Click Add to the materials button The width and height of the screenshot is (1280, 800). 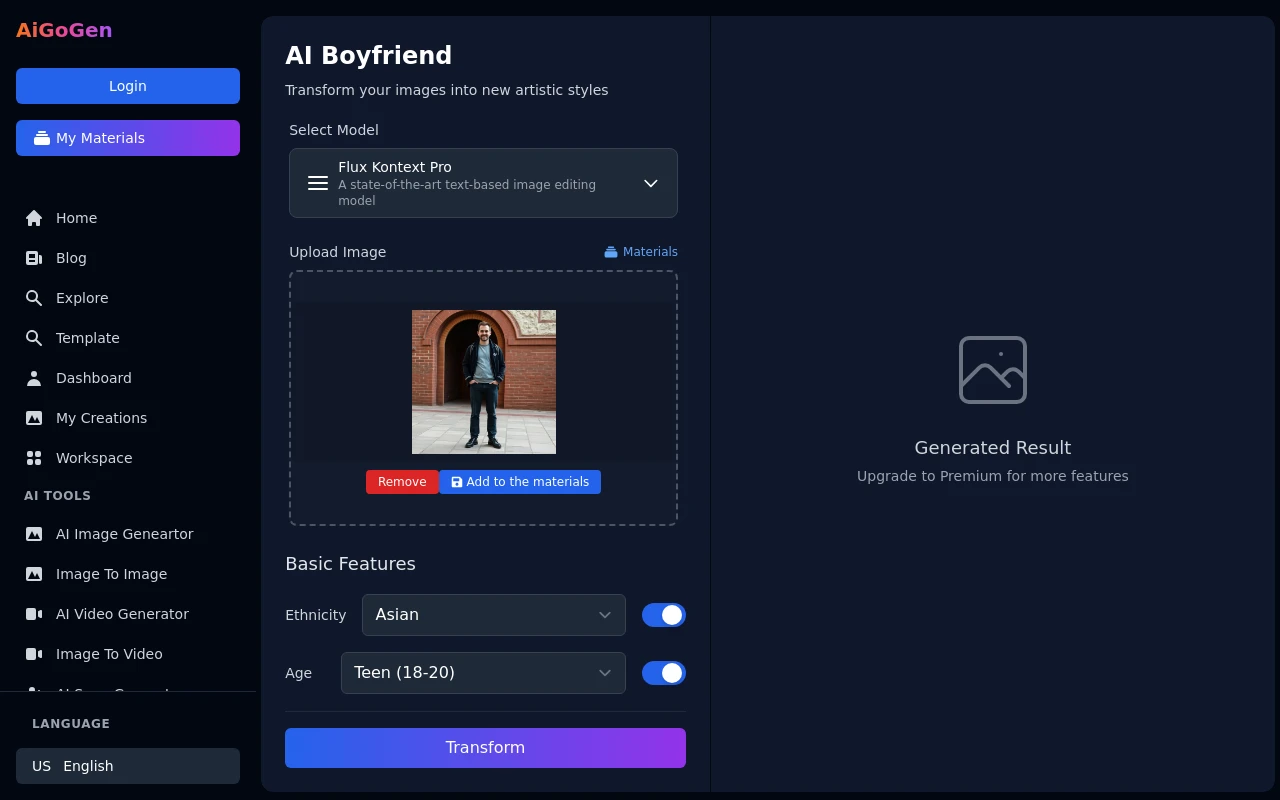click(x=520, y=482)
